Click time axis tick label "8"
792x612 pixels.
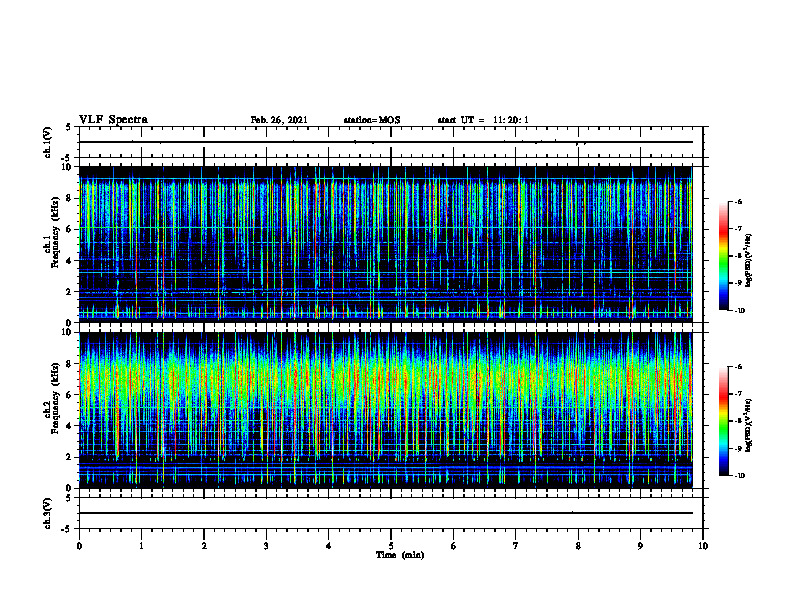pyautogui.click(x=578, y=546)
